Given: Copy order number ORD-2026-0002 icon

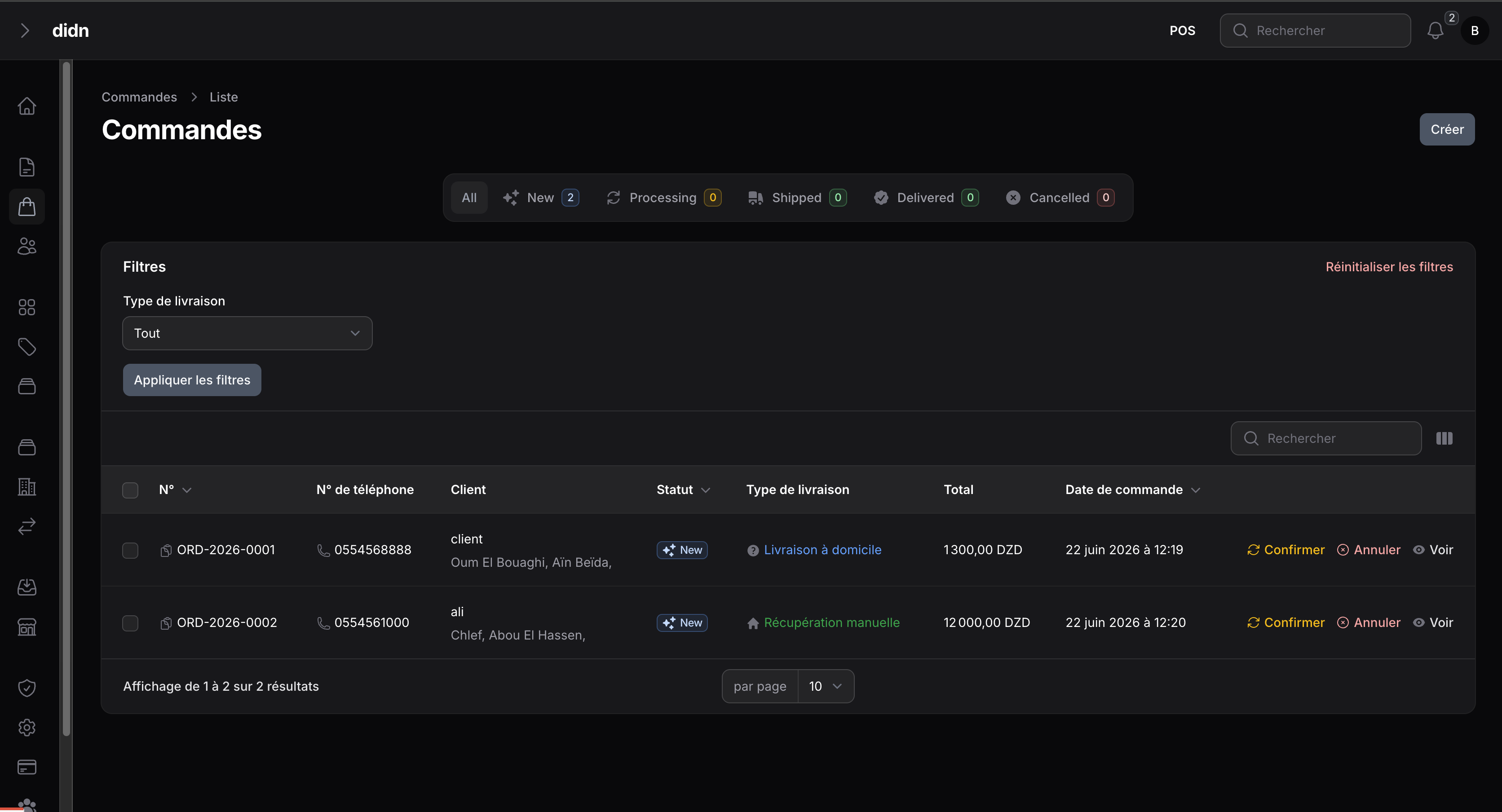Looking at the screenshot, I should click(x=166, y=623).
